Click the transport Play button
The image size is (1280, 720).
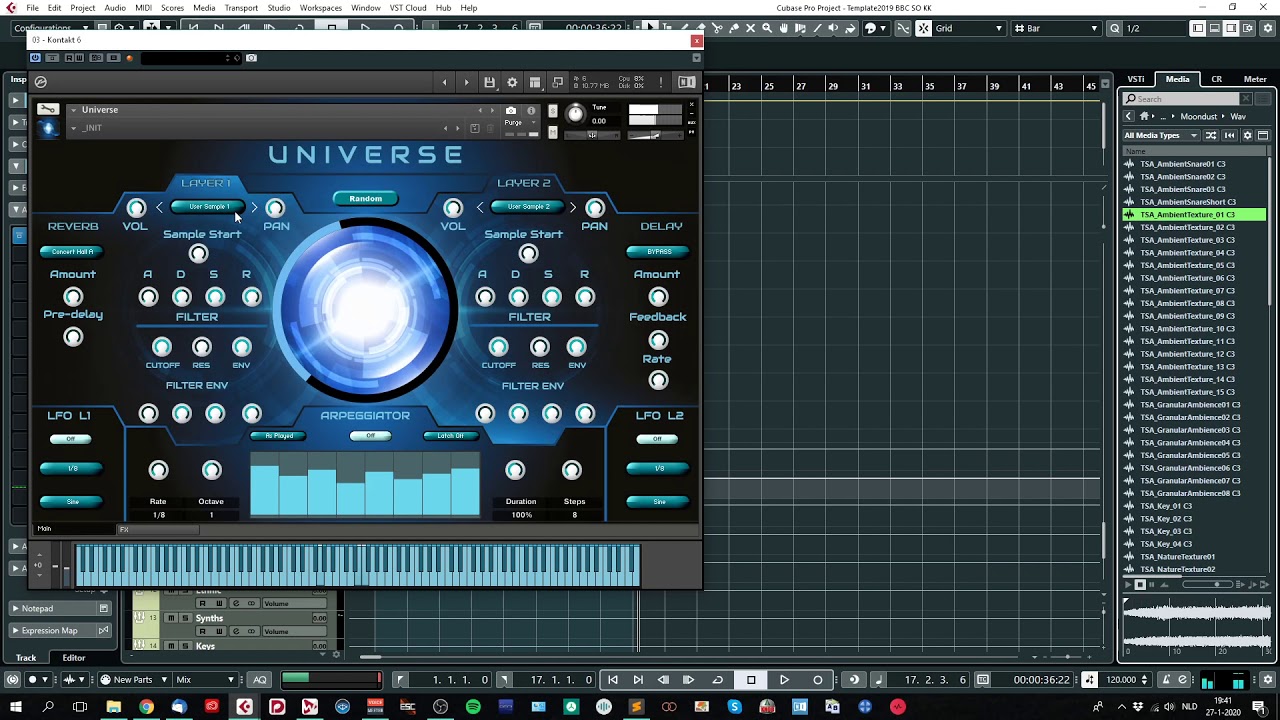point(784,680)
